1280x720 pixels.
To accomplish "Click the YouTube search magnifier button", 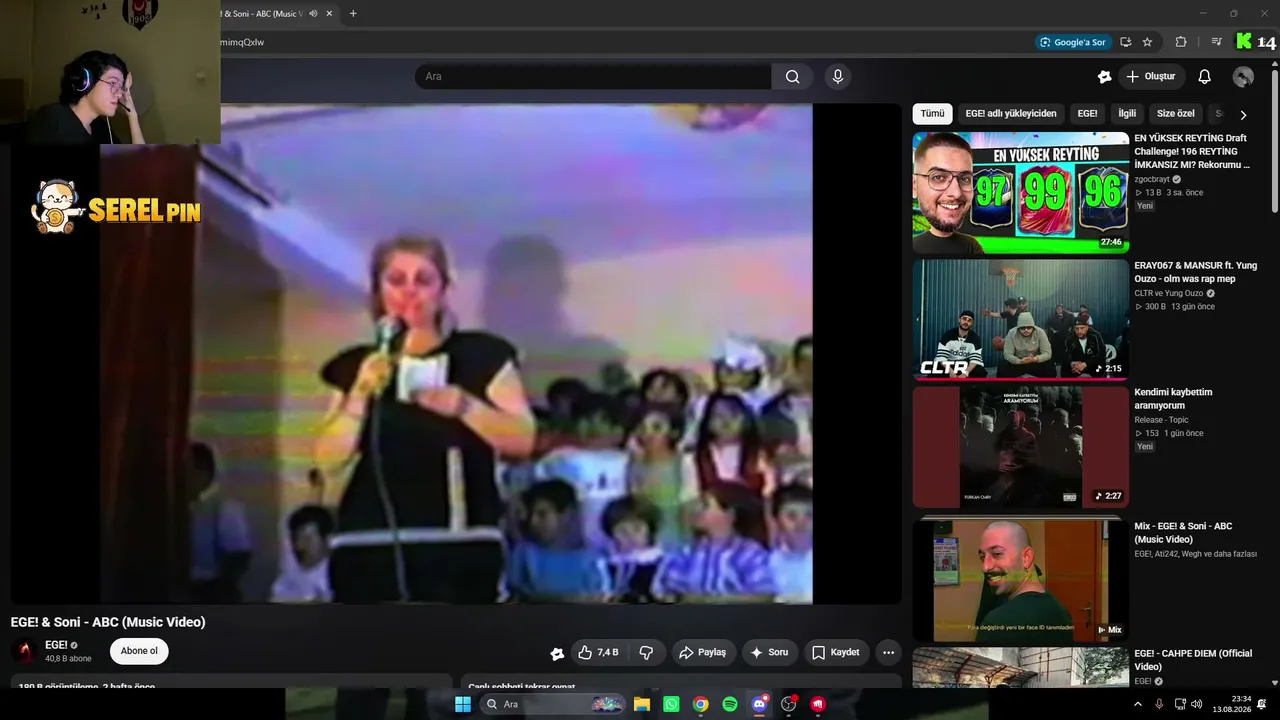I will pos(792,77).
